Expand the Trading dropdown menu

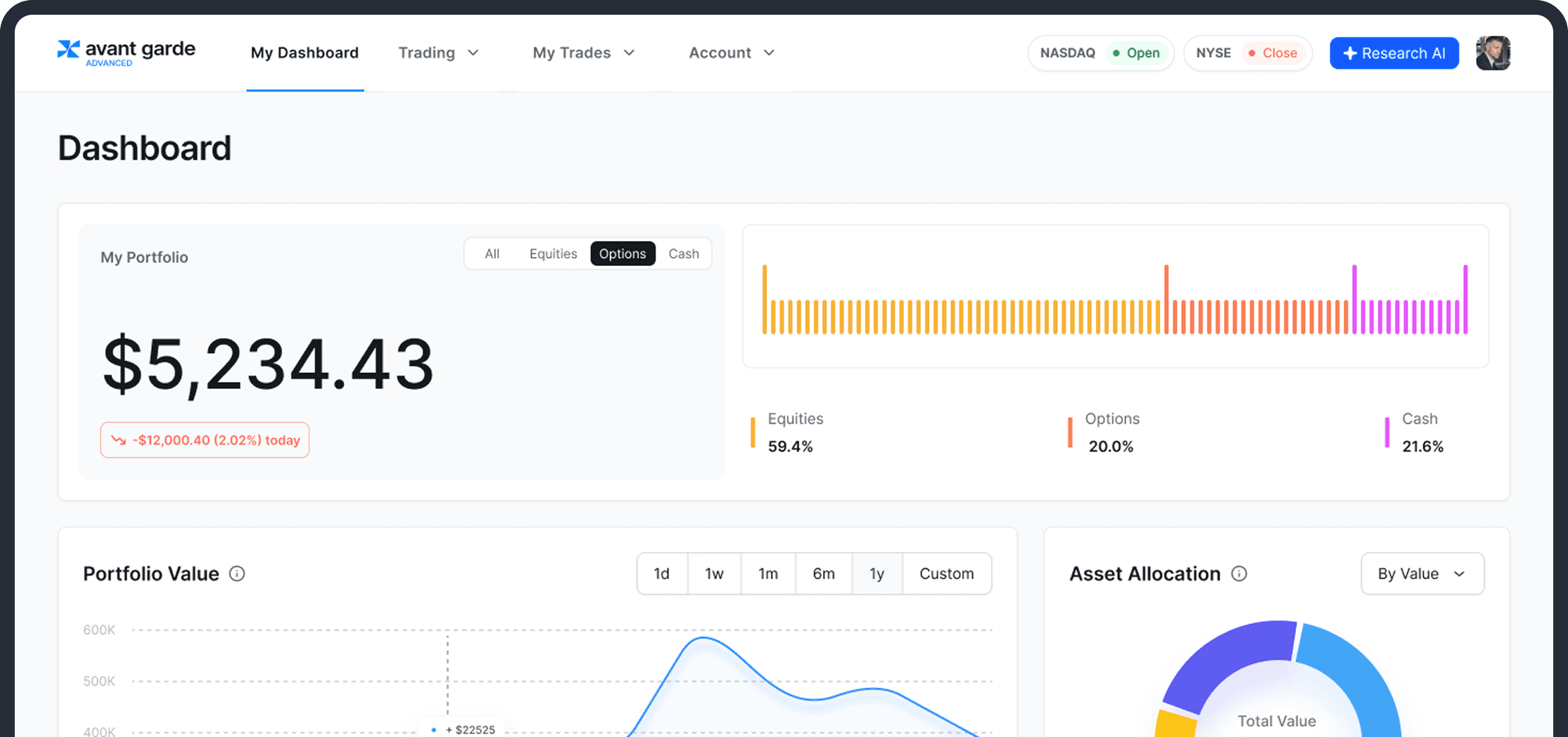[438, 53]
